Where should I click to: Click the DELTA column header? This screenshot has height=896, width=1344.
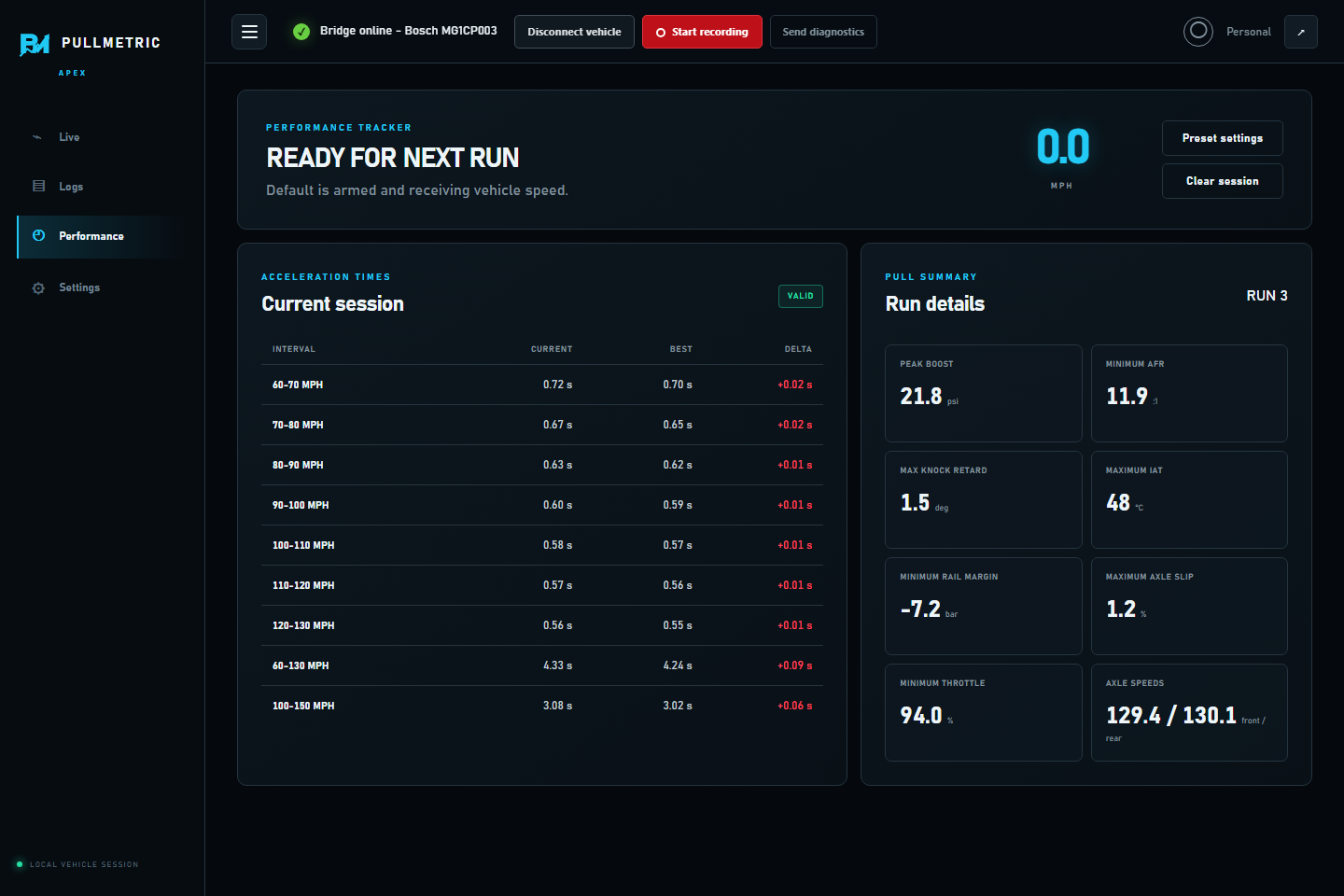coord(798,349)
